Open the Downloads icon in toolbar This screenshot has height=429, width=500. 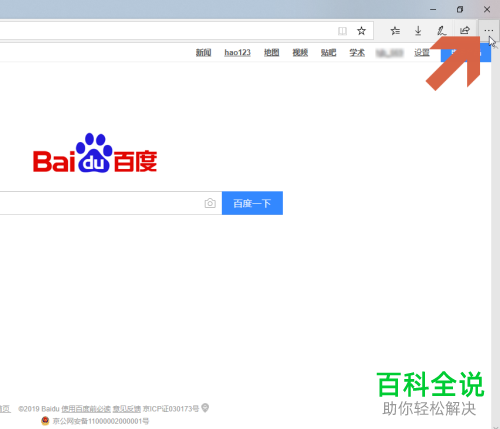click(418, 31)
